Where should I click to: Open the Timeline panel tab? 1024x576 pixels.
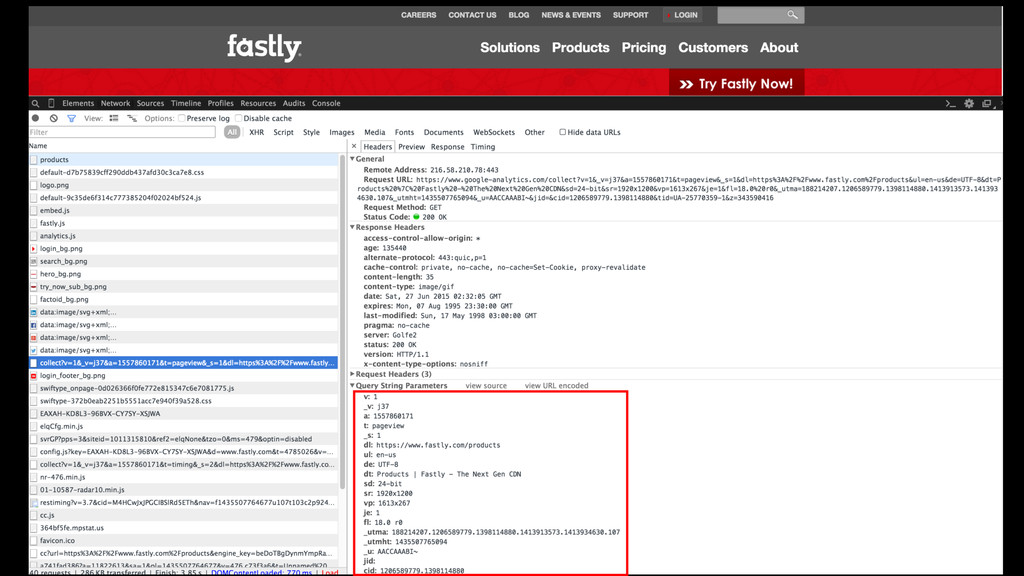[x=186, y=103]
